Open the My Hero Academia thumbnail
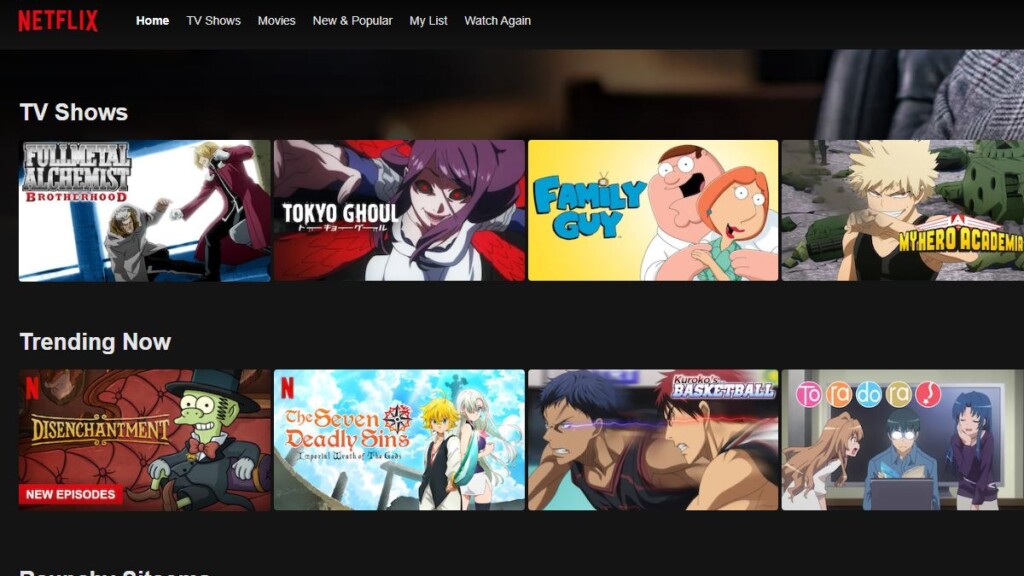This screenshot has height=576, width=1024. click(903, 211)
